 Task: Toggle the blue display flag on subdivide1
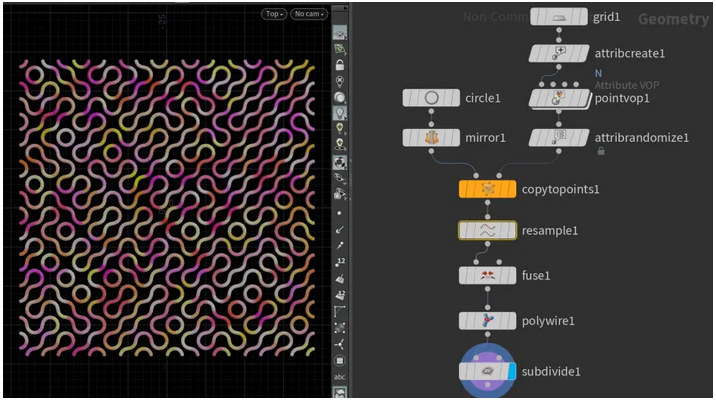point(512,372)
